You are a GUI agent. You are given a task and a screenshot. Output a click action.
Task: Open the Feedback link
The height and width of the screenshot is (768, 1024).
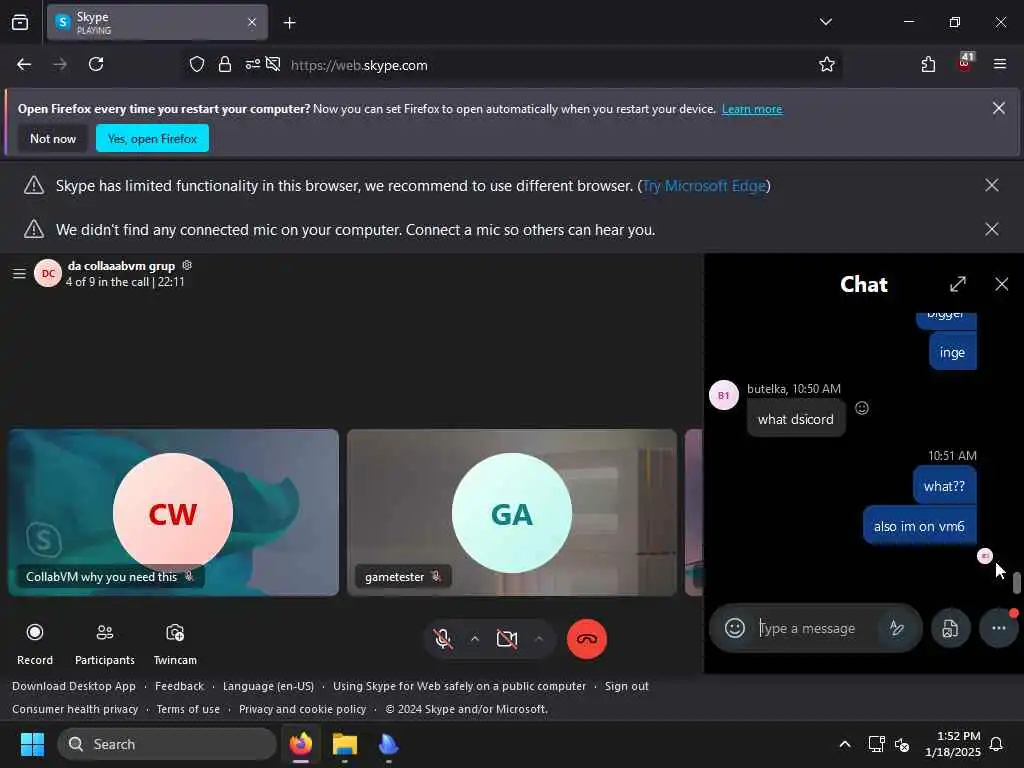(x=180, y=686)
